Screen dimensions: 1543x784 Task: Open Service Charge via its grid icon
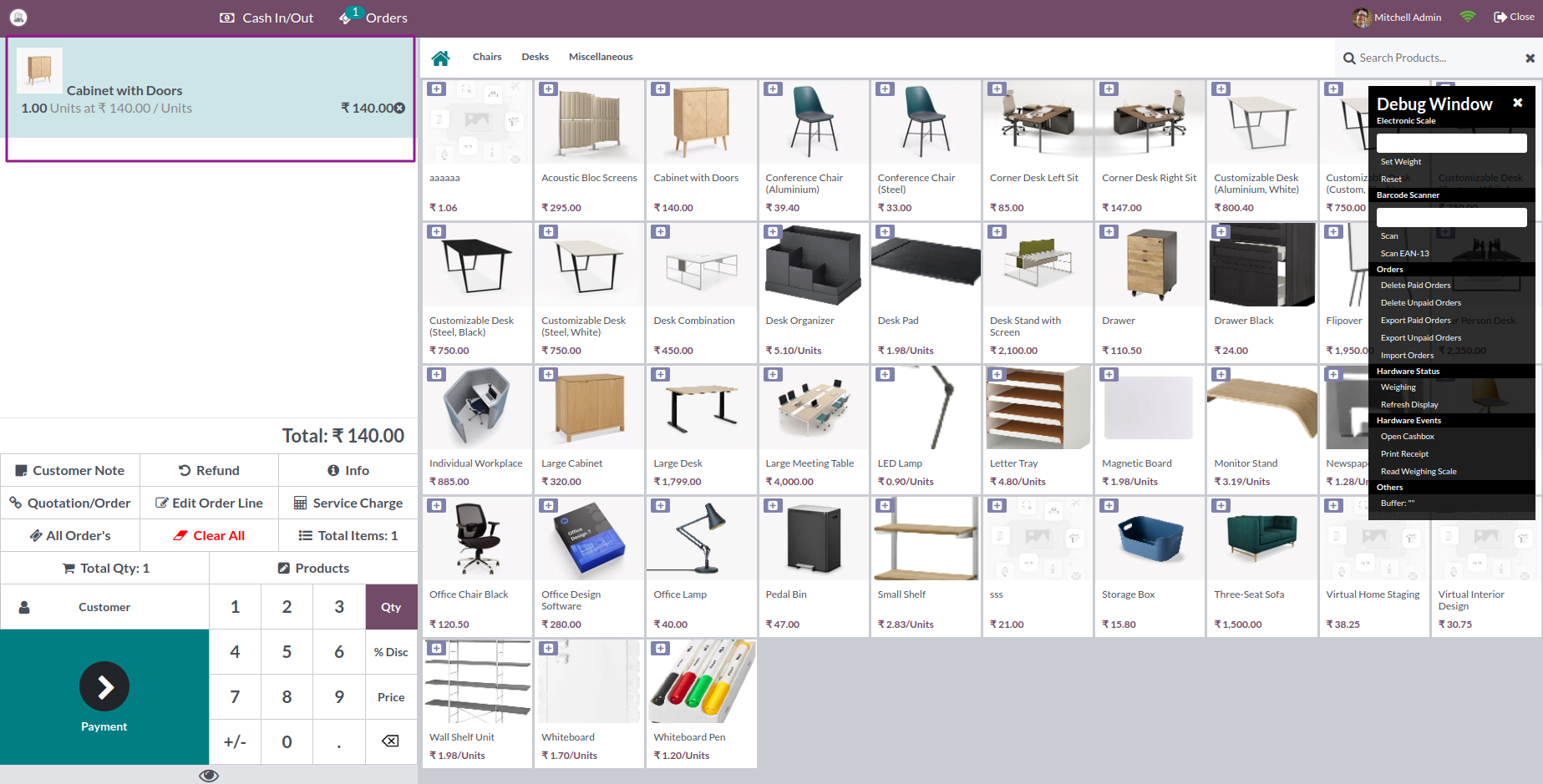point(300,503)
